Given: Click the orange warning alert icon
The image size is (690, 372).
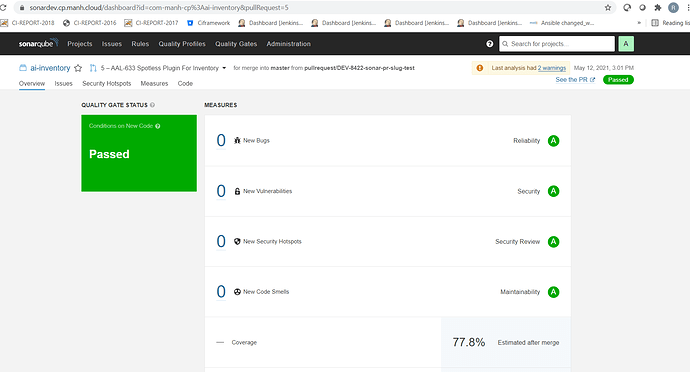Looking at the screenshot, I should click(480, 68).
